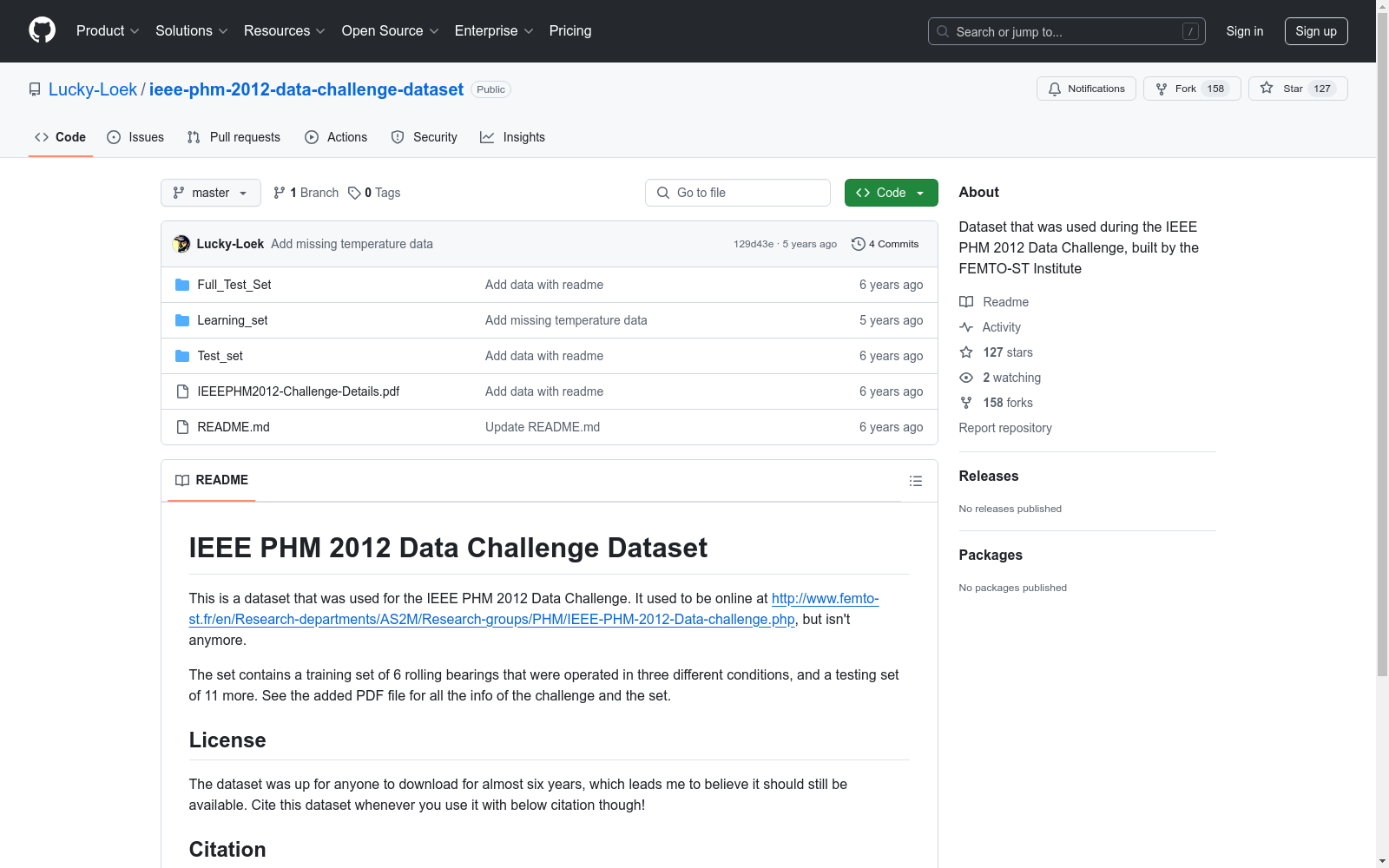This screenshot has width=1389, height=868.
Task: Expand the Solutions menu
Action: click(x=192, y=30)
